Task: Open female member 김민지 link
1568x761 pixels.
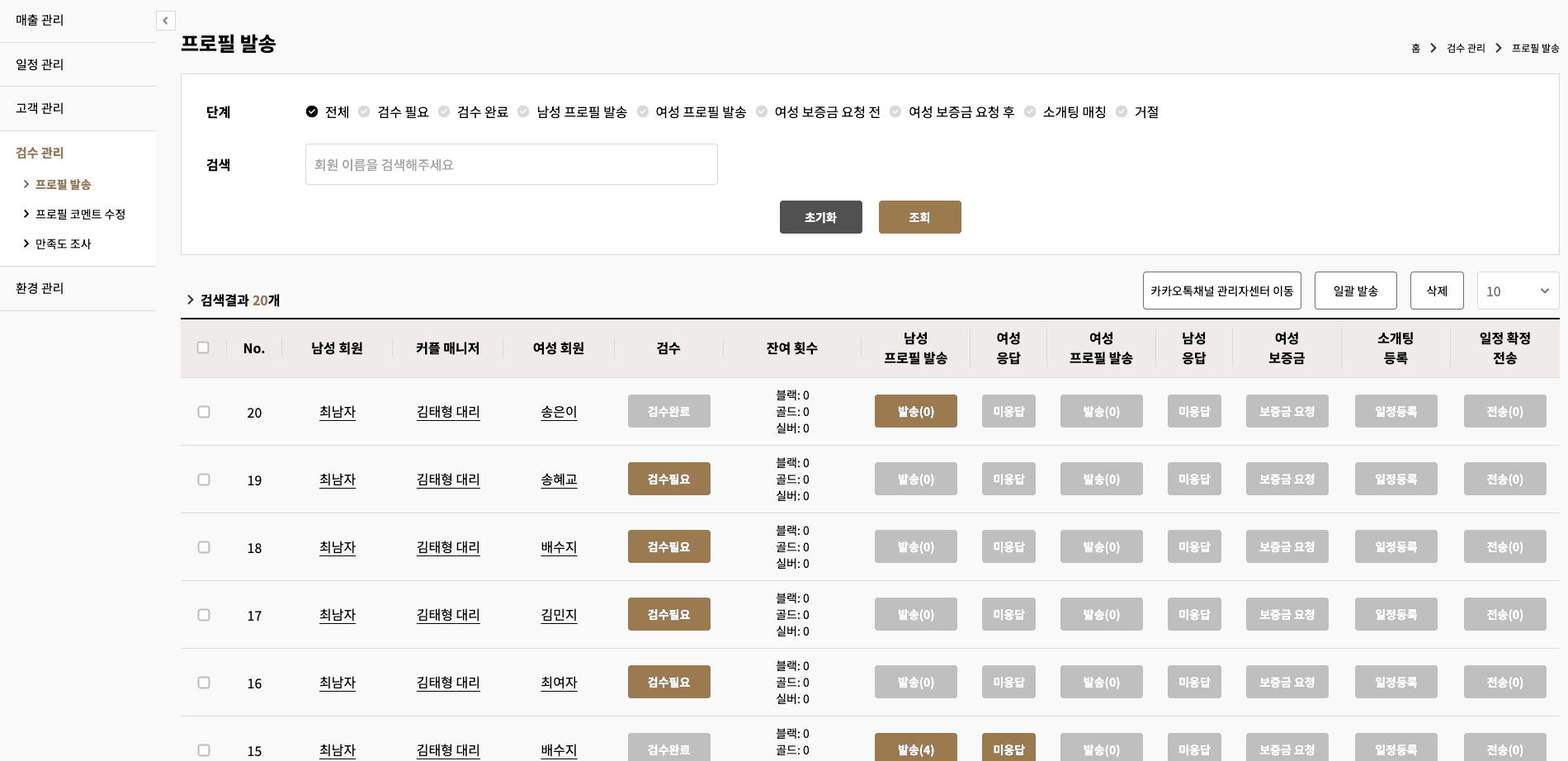Action: coord(559,615)
